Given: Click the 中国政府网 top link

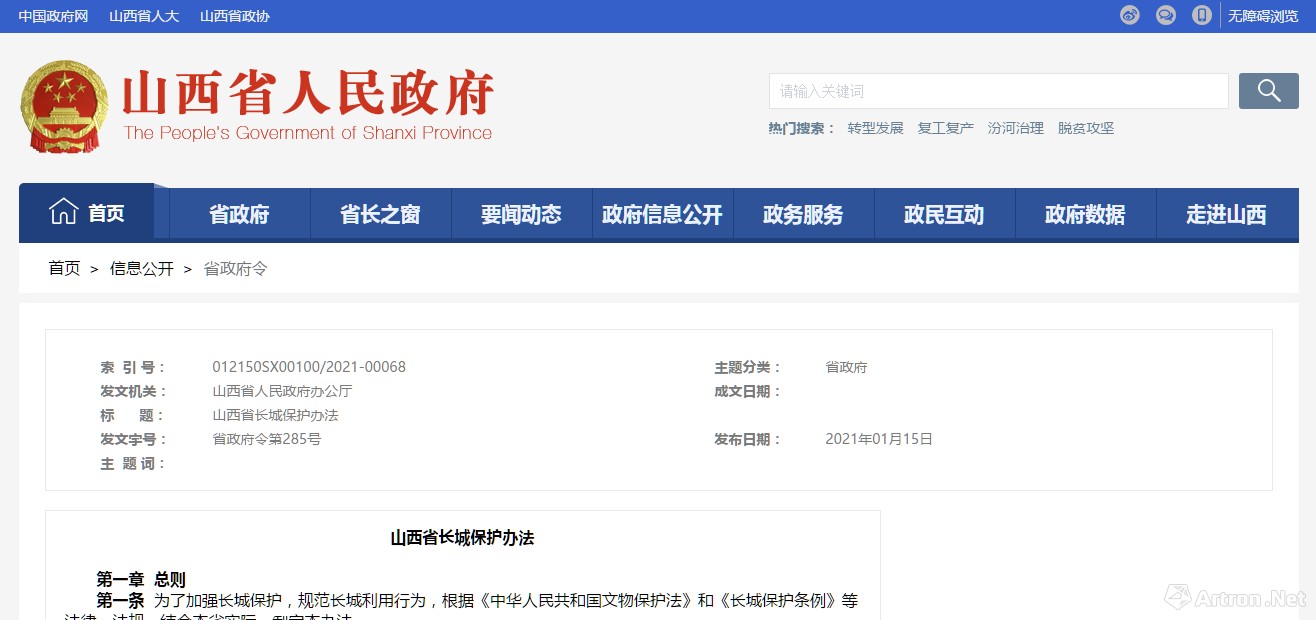Looking at the screenshot, I should tap(53, 16).
